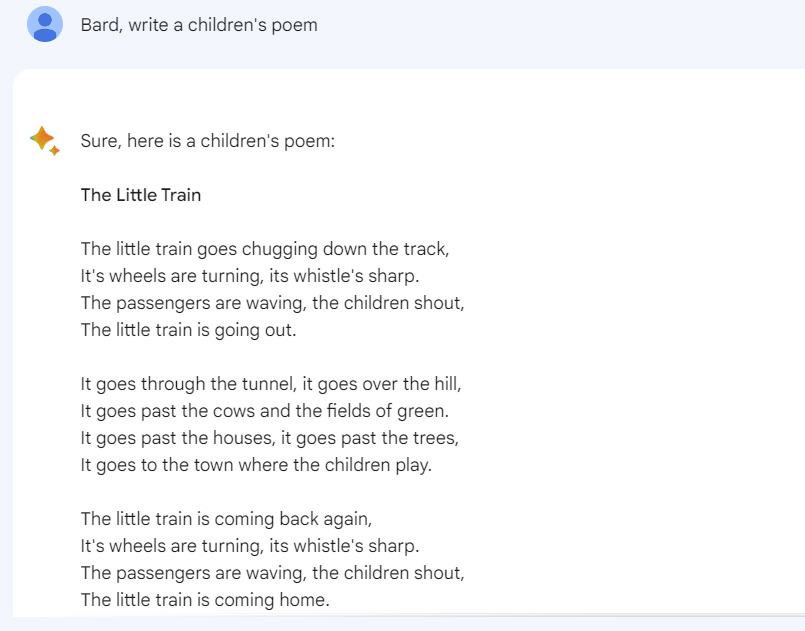Click the final line "The little train is coming home."

[205, 600]
